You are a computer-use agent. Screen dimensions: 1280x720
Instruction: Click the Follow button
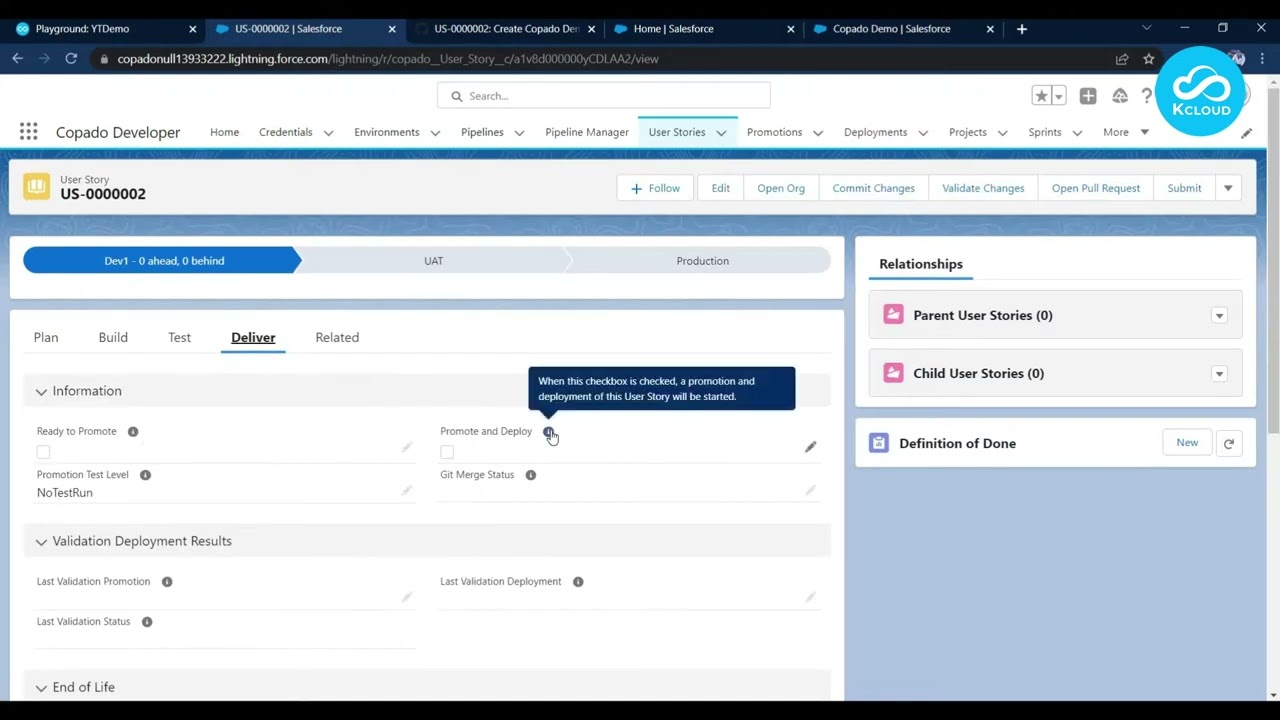(655, 188)
